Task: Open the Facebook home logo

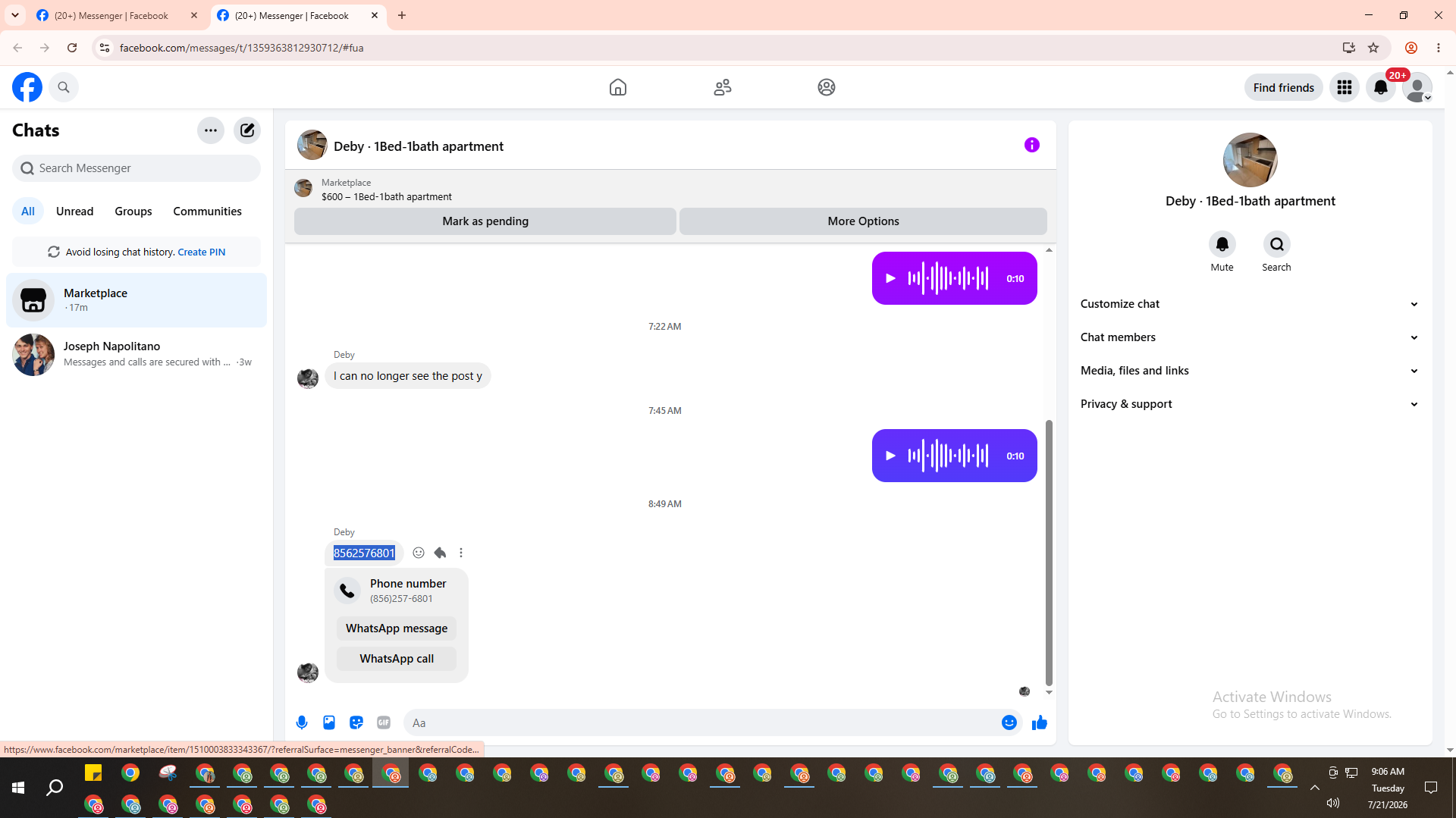Action: point(27,87)
